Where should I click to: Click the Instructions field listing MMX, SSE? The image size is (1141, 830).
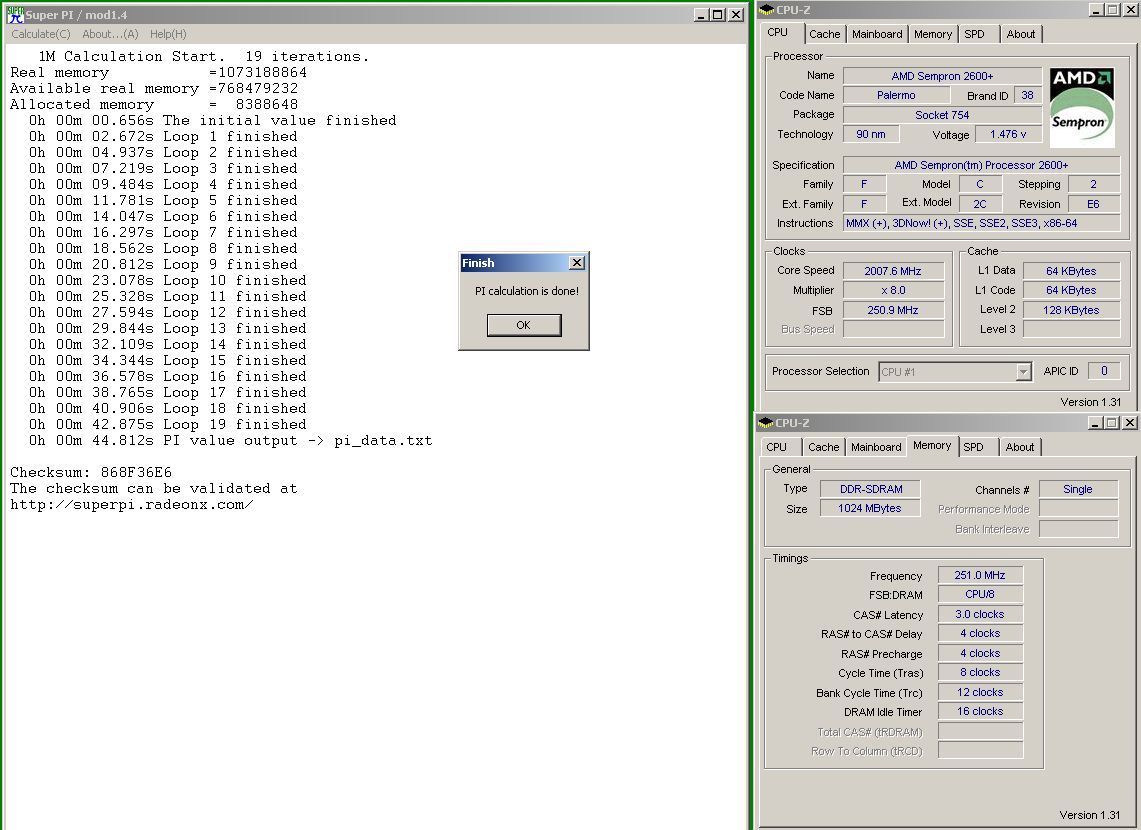point(981,223)
